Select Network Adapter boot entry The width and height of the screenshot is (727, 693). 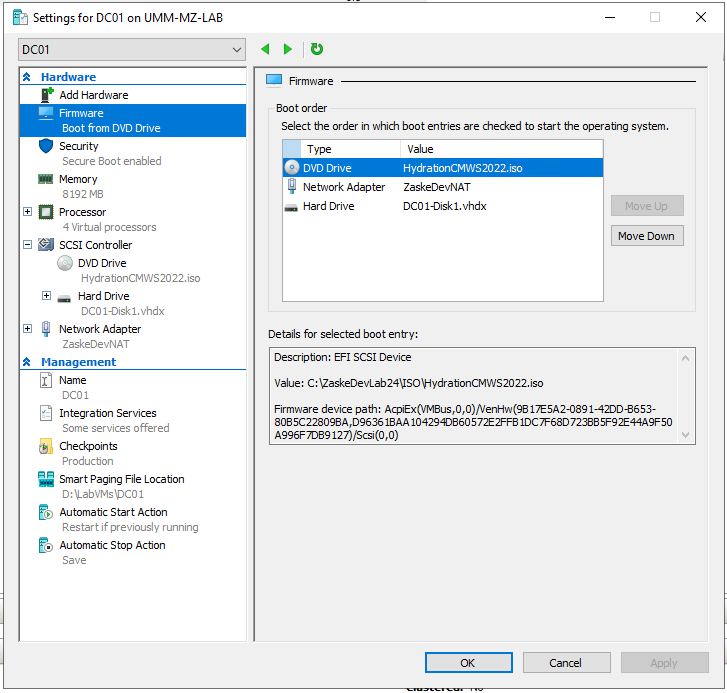click(344, 187)
